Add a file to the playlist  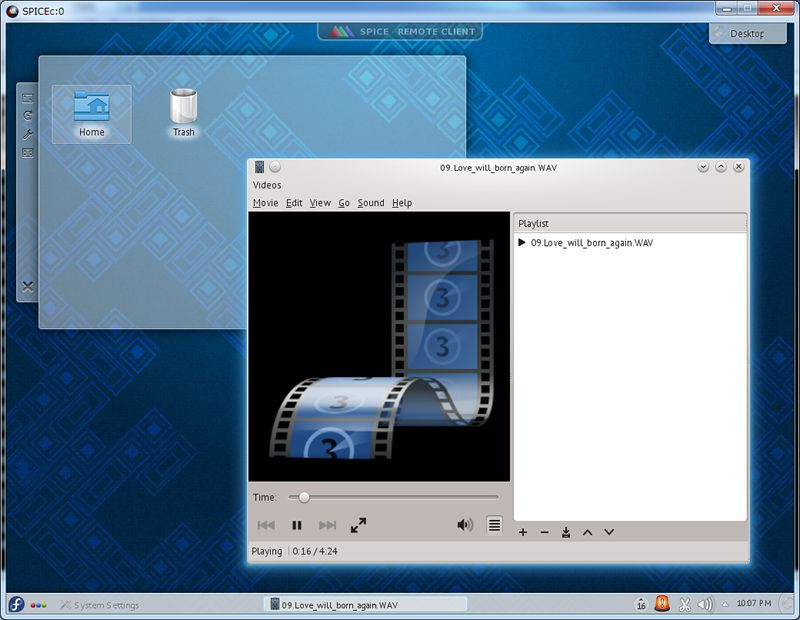[x=522, y=532]
